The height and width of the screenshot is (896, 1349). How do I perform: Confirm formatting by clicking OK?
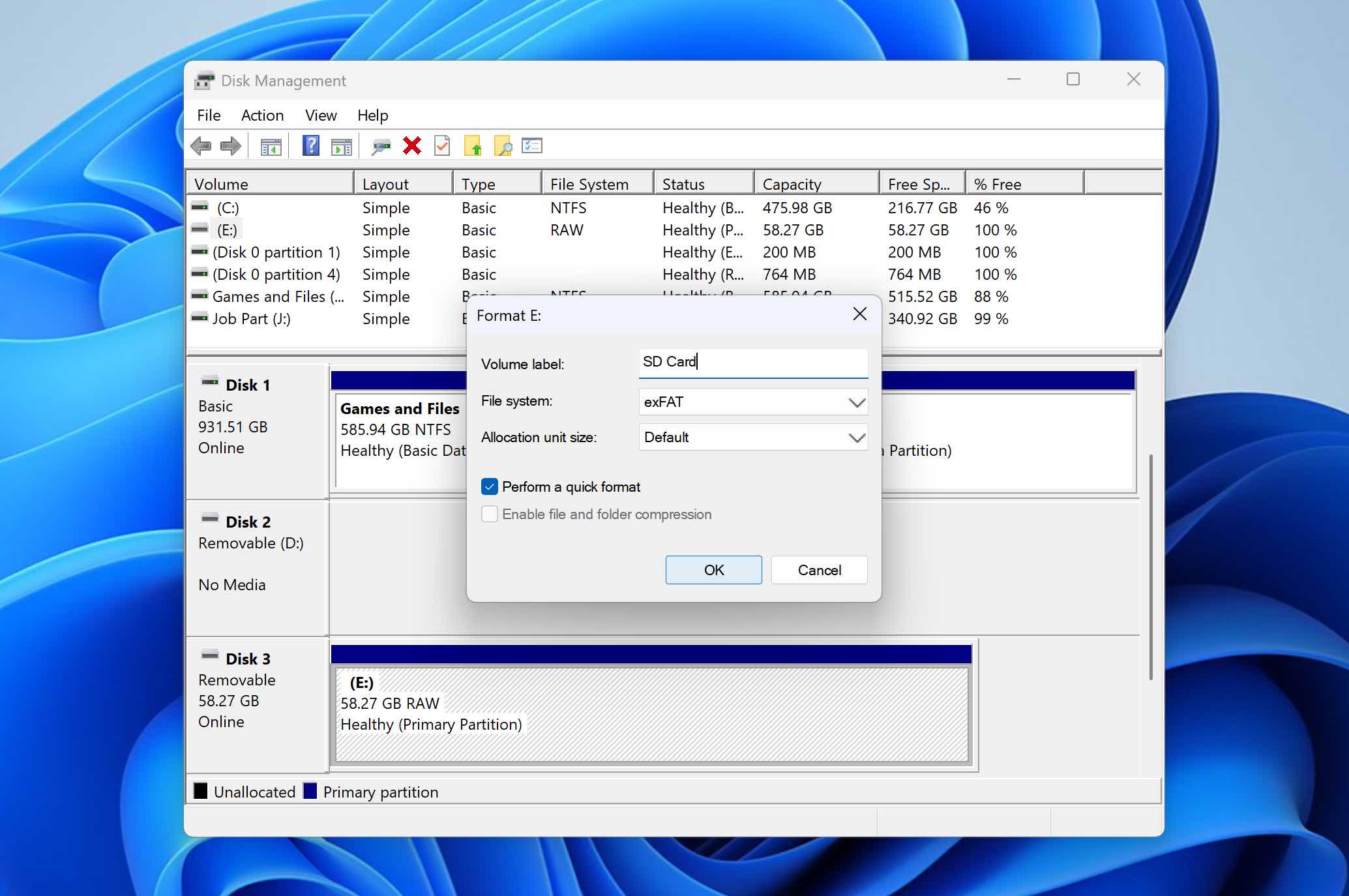tap(713, 569)
